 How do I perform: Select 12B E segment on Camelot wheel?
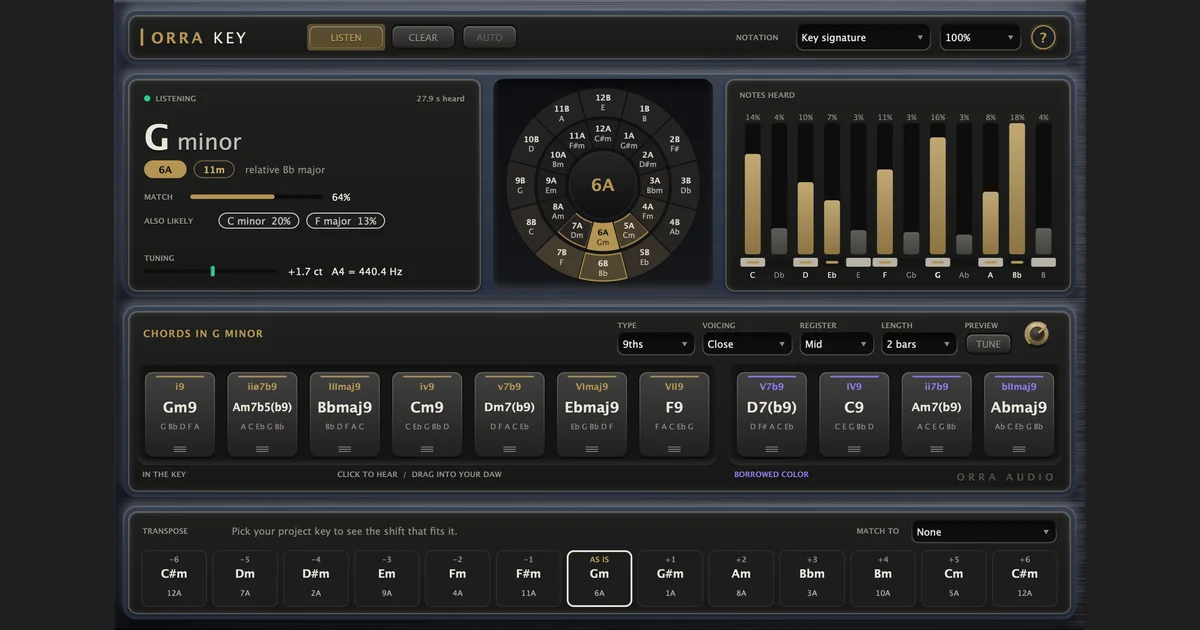[603, 103]
